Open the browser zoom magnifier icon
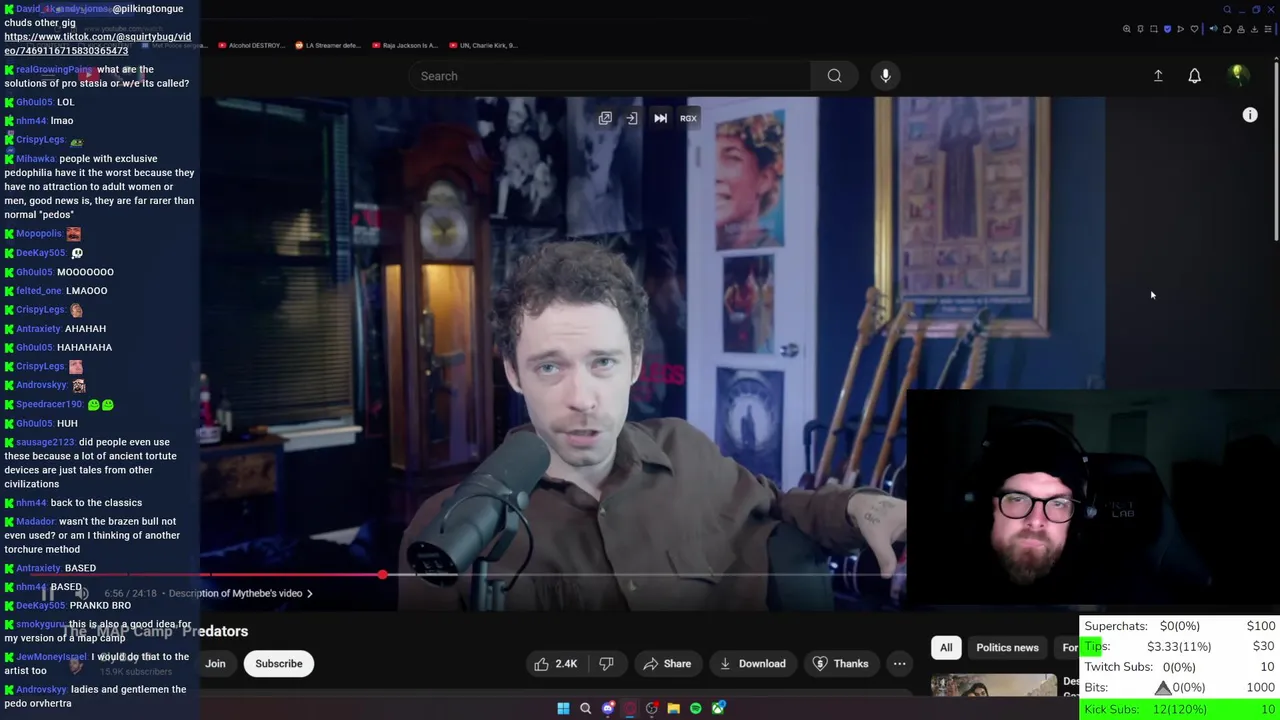The width and height of the screenshot is (1280, 720). (1127, 29)
